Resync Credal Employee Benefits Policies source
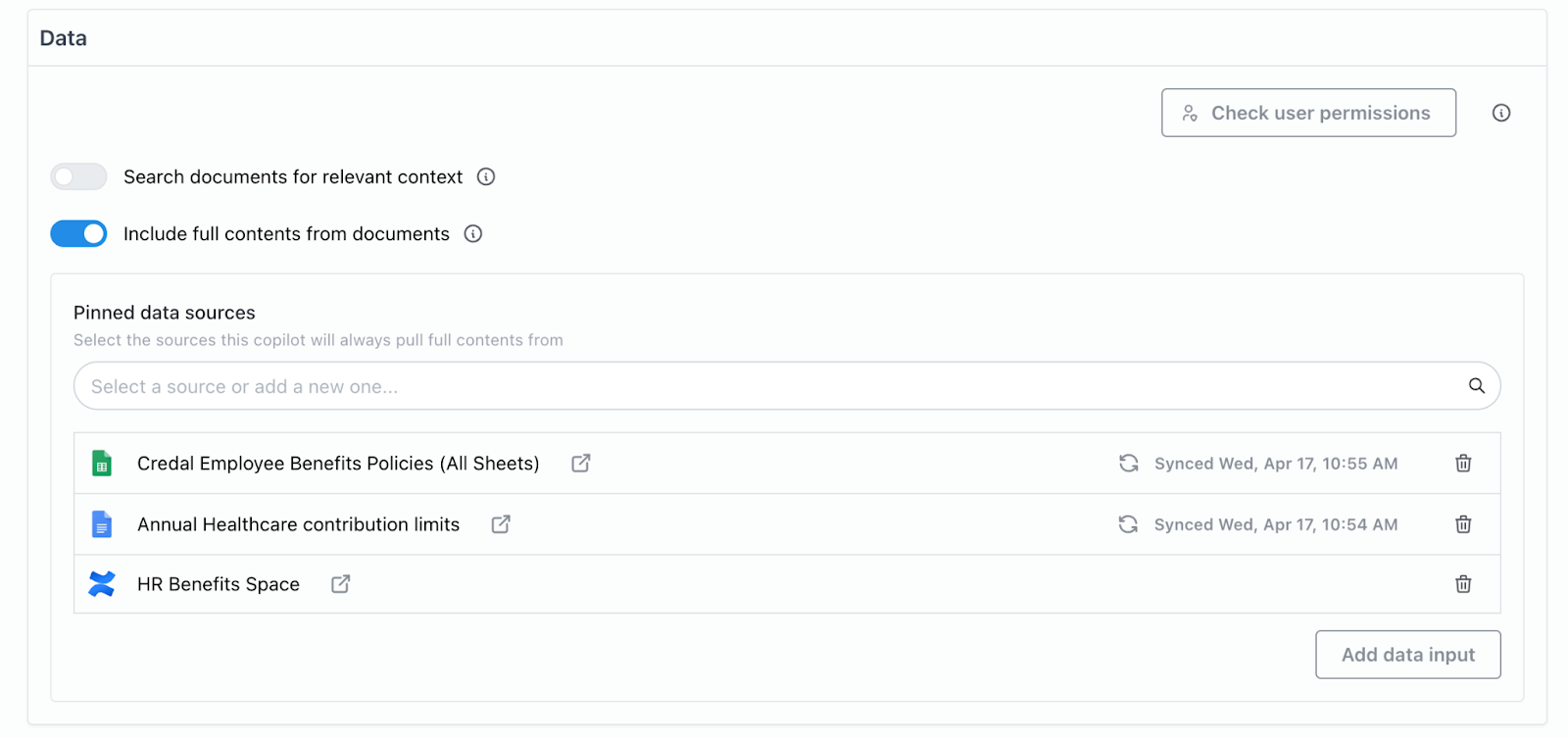The width and height of the screenshot is (1568, 739). click(1129, 464)
